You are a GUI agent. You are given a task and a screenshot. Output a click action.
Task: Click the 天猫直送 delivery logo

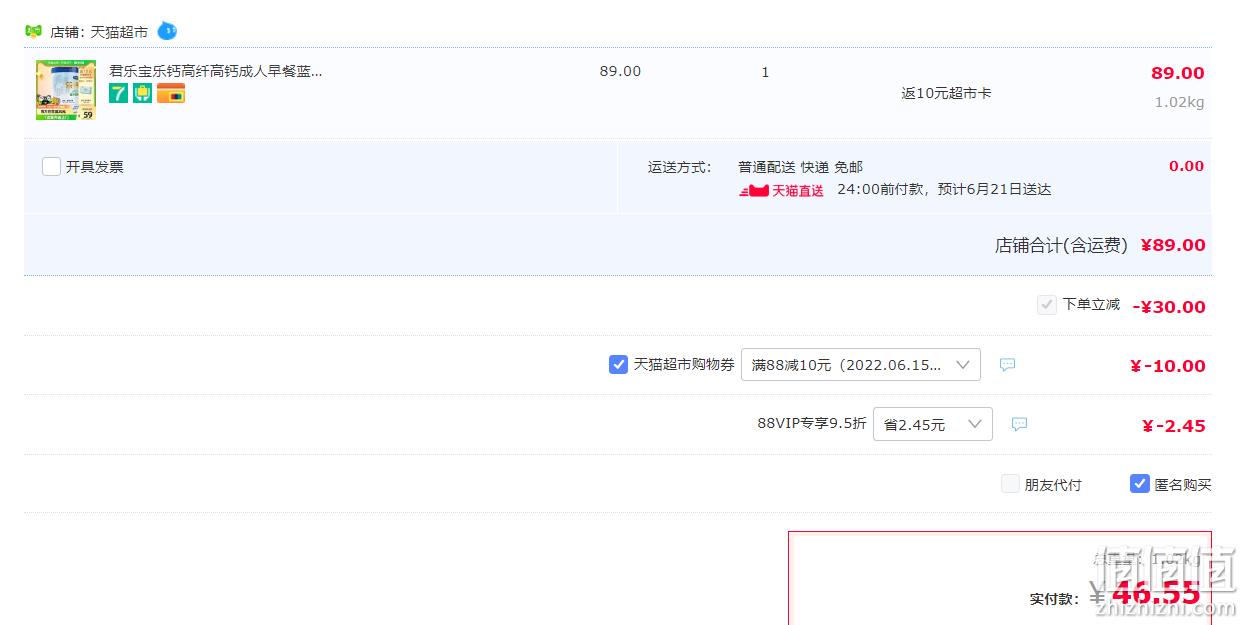[781, 190]
